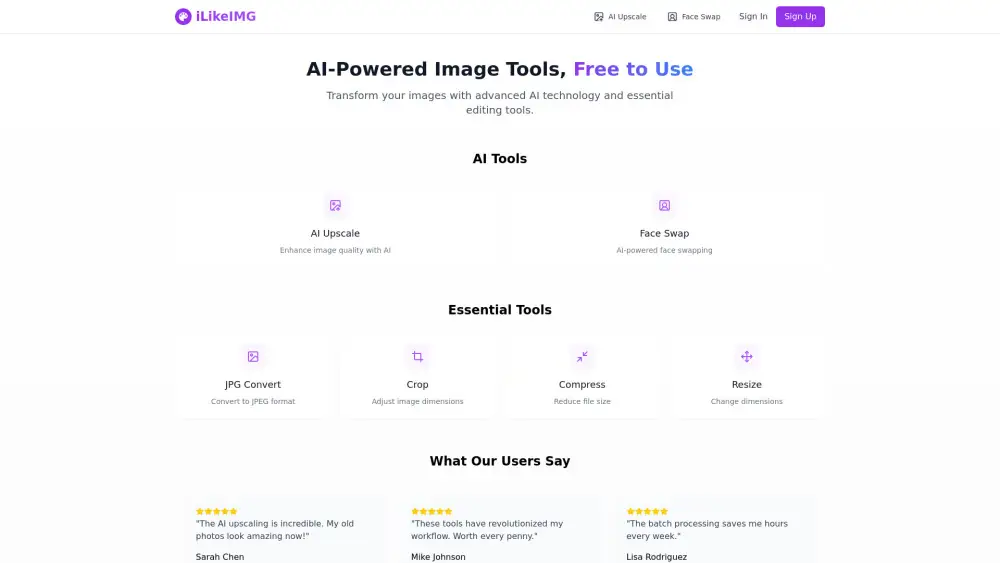Click the Face Swap icon in navbar
Image resolution: width=1000 pixels, height=563 pixels.
click(672, 17)
